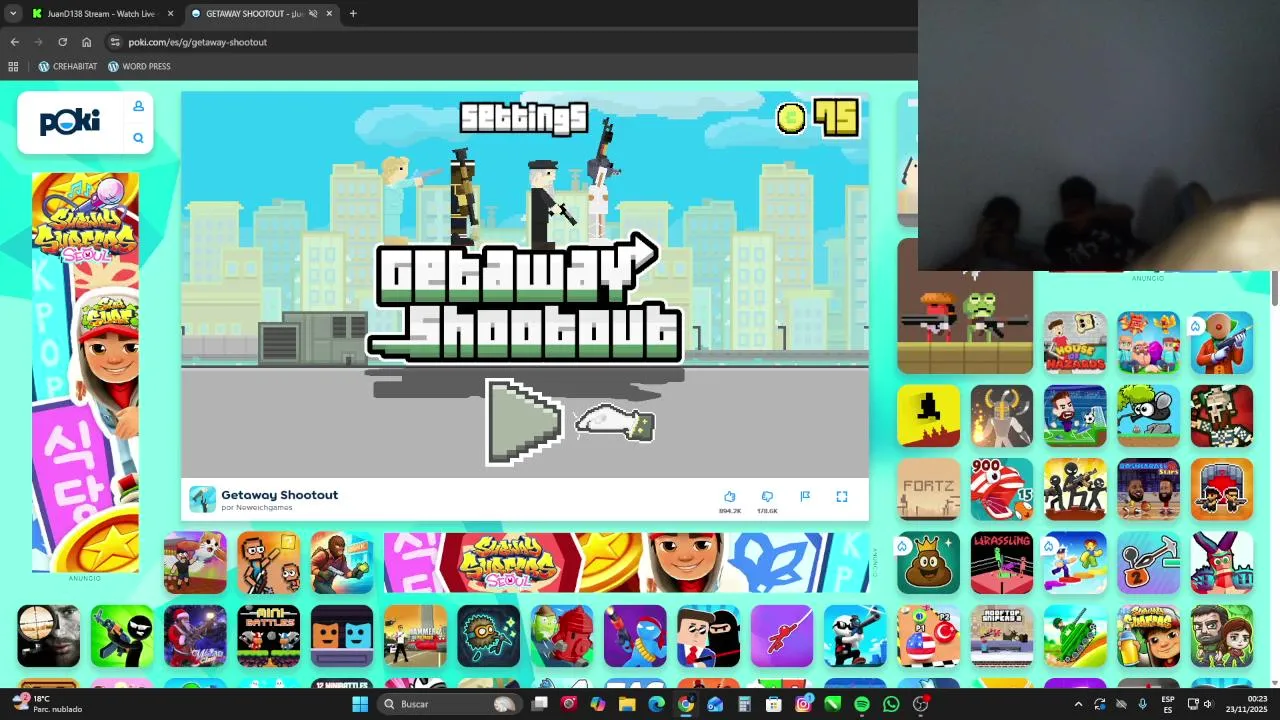Open the Poki user profile icon
Image resolution: width=1280 pixels, height=720 pixels.
pos(138,106)
